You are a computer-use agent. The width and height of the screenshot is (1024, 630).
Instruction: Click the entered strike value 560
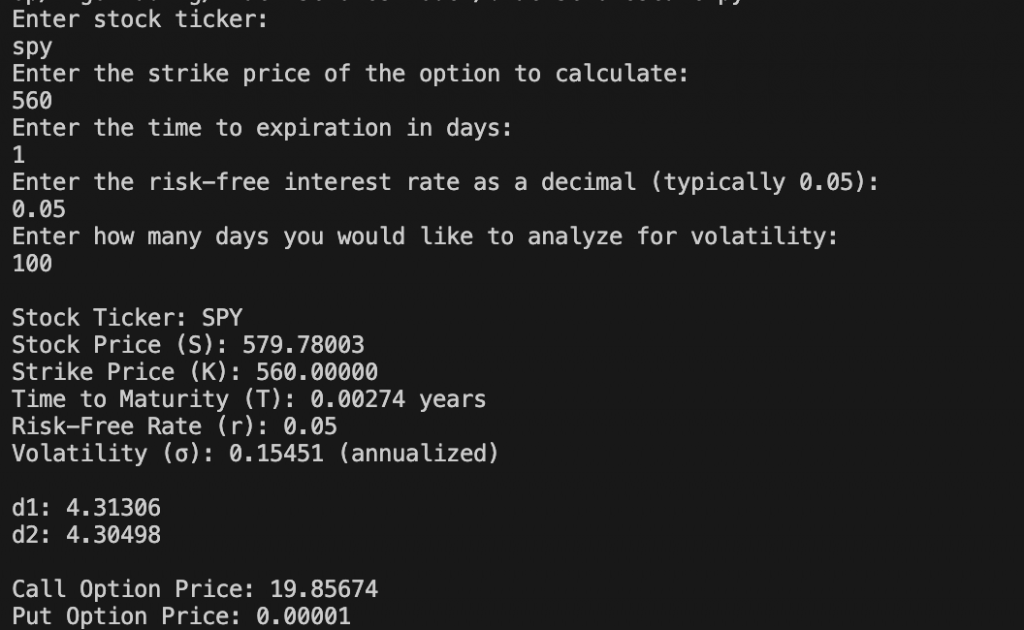[x=32, y=101]
